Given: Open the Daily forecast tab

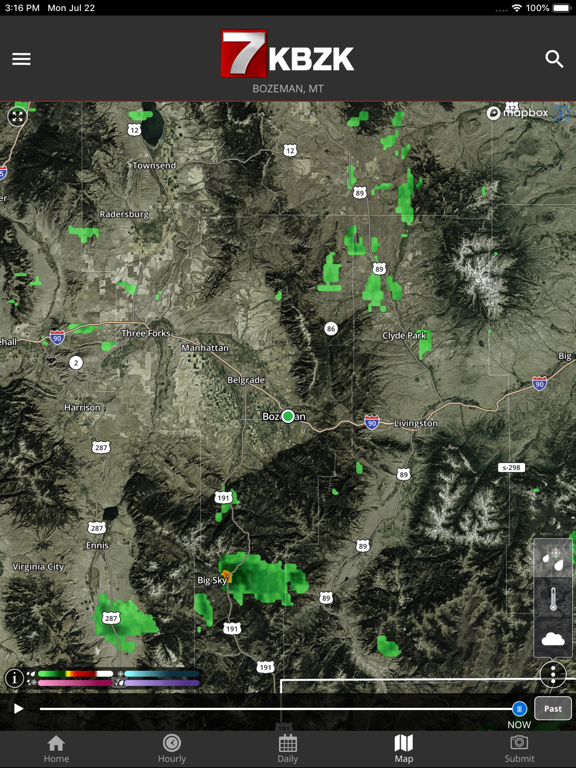Looking at the screenshot, I should click(x=288, y=749).
